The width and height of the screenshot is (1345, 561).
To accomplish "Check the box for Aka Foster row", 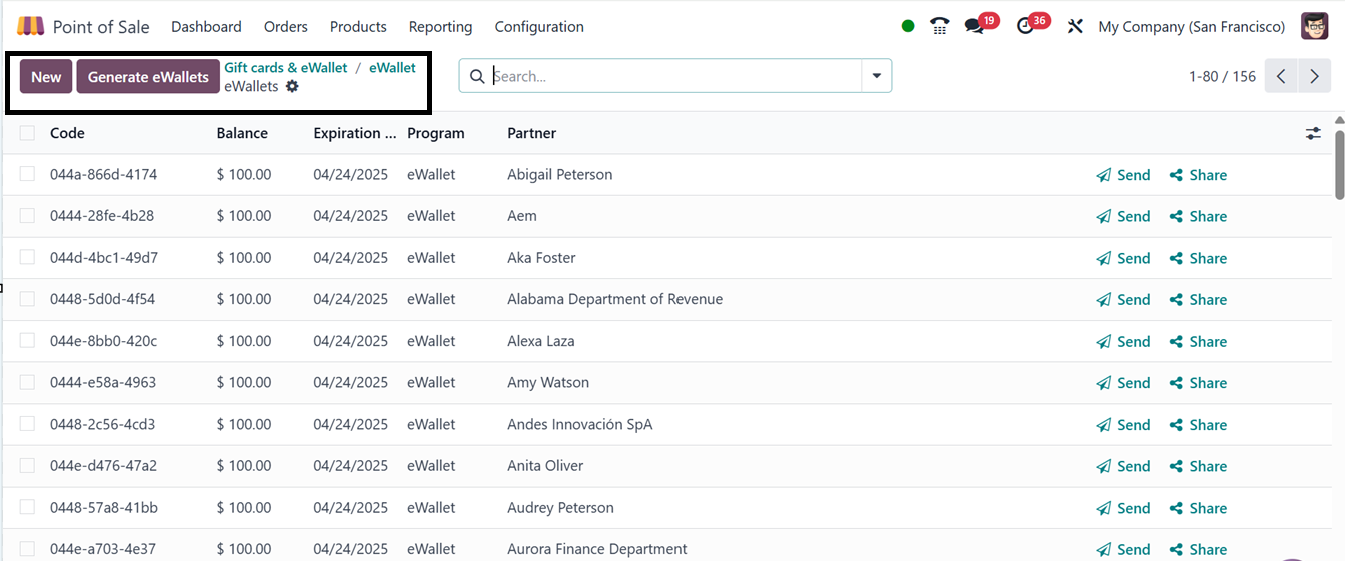I will coord(27,258).
